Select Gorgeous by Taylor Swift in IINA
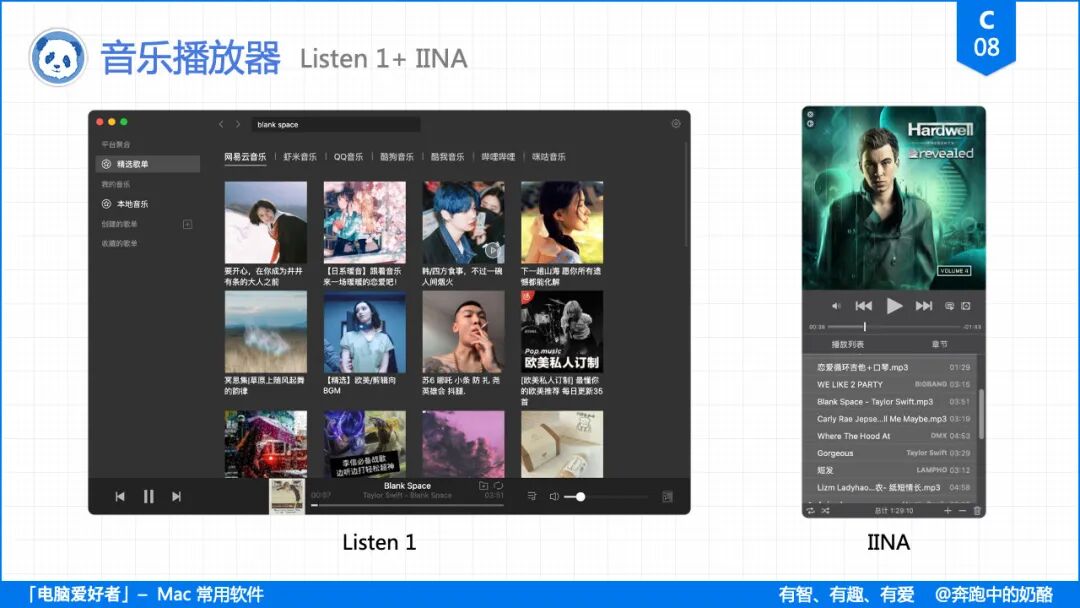The height and width of the screenshot is (608, 1080). click(x=893, y=453)
